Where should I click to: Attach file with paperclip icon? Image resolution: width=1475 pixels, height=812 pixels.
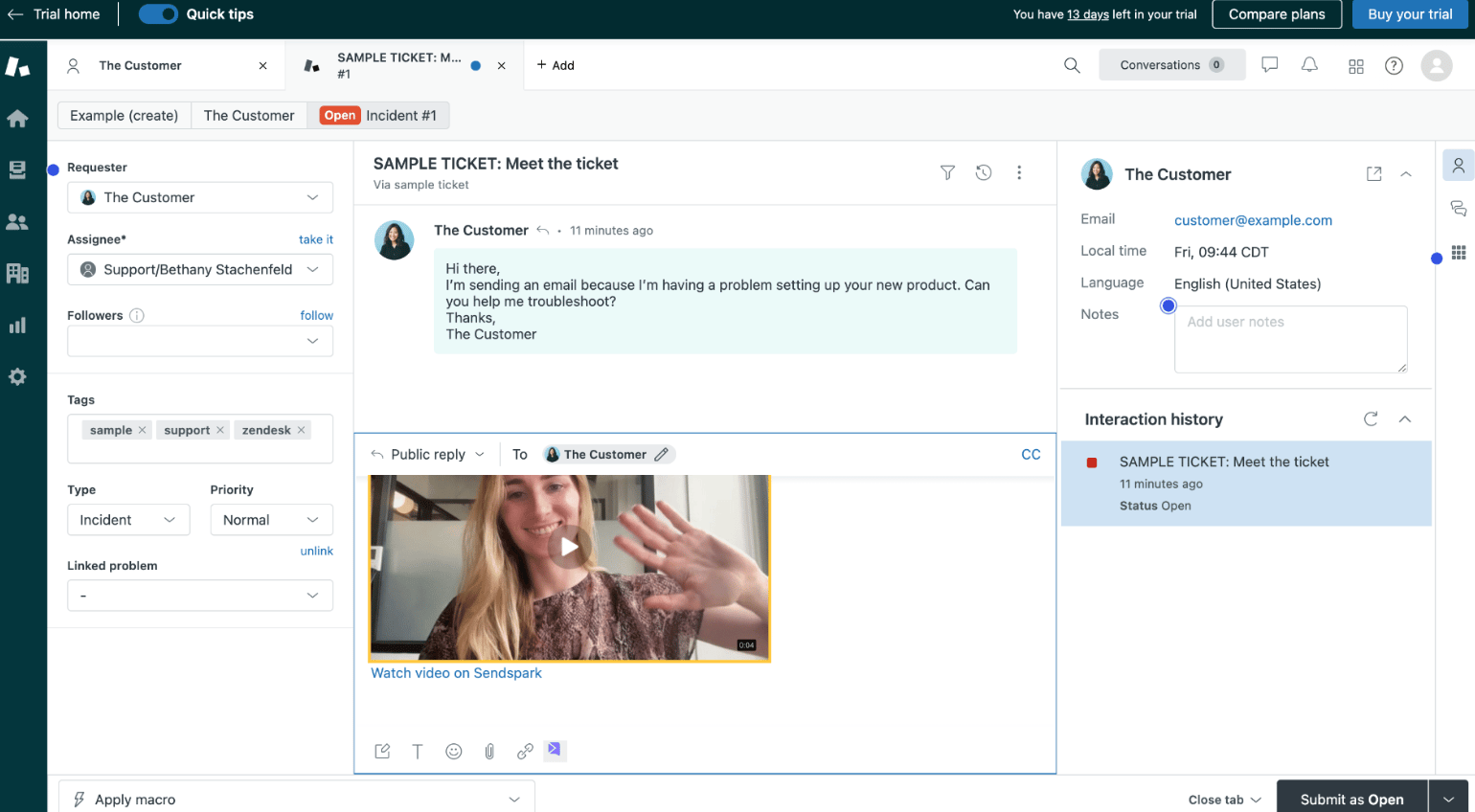tap(489, 752)
